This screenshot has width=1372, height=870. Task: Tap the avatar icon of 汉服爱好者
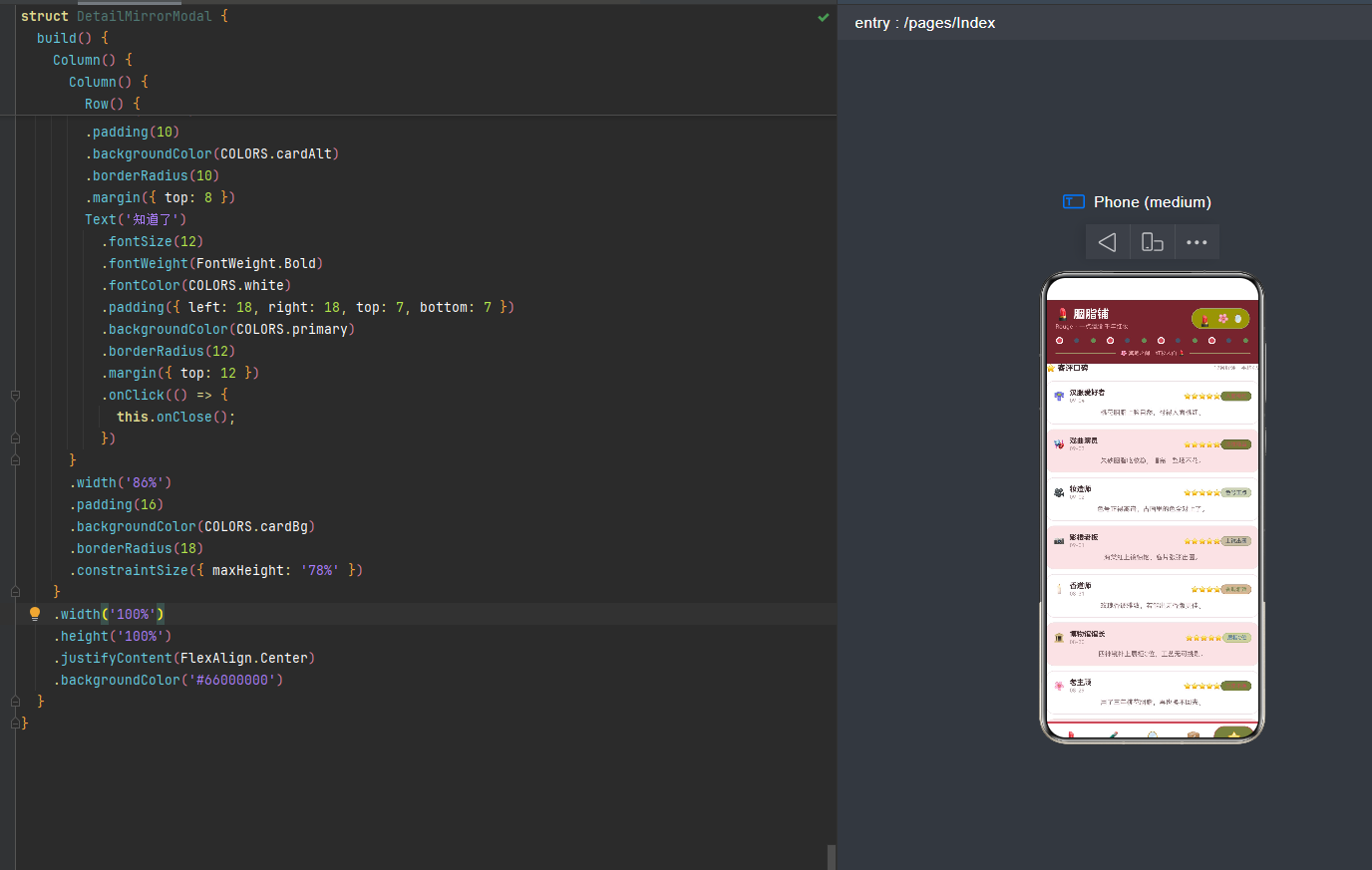(x=1059, y=397)
